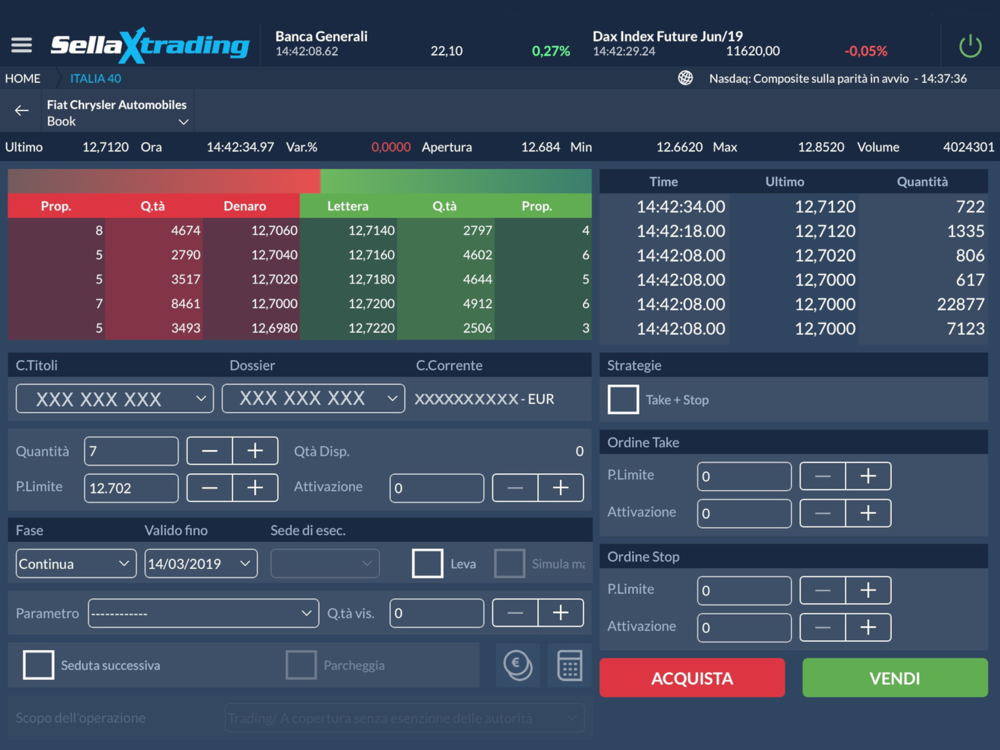Decrease Ordine Stop P.Limite with minus
Image resolution: width=1000 pixels, height=750 pixels.
823,591
